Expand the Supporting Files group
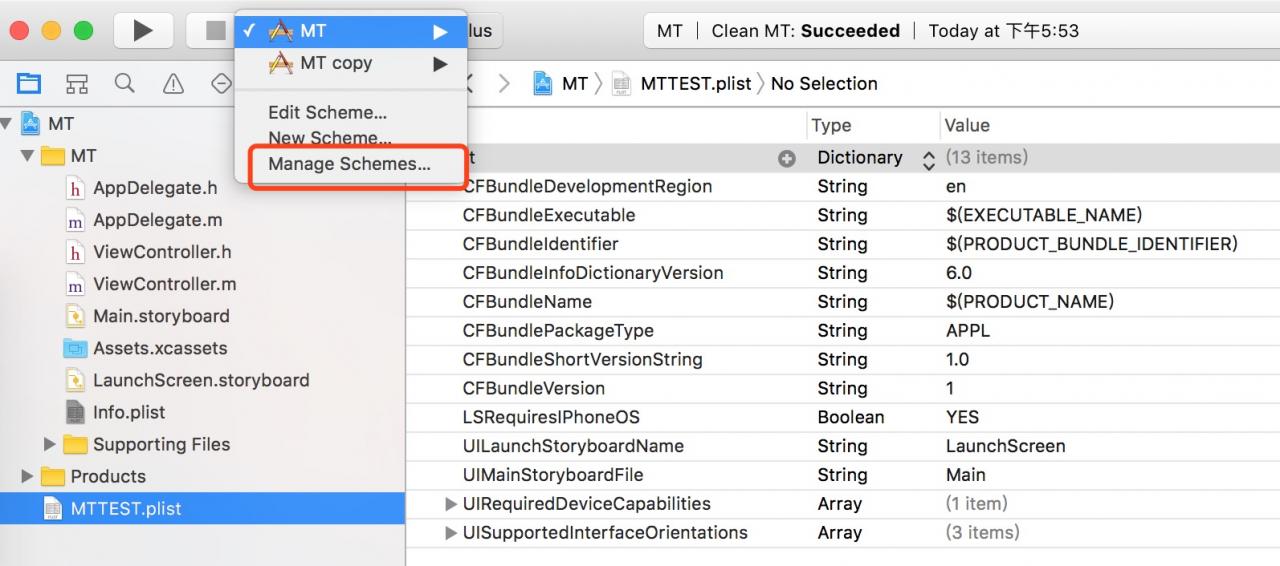Image resolution: width=1280 pixels, height=566 pixels. coord(49,444)
